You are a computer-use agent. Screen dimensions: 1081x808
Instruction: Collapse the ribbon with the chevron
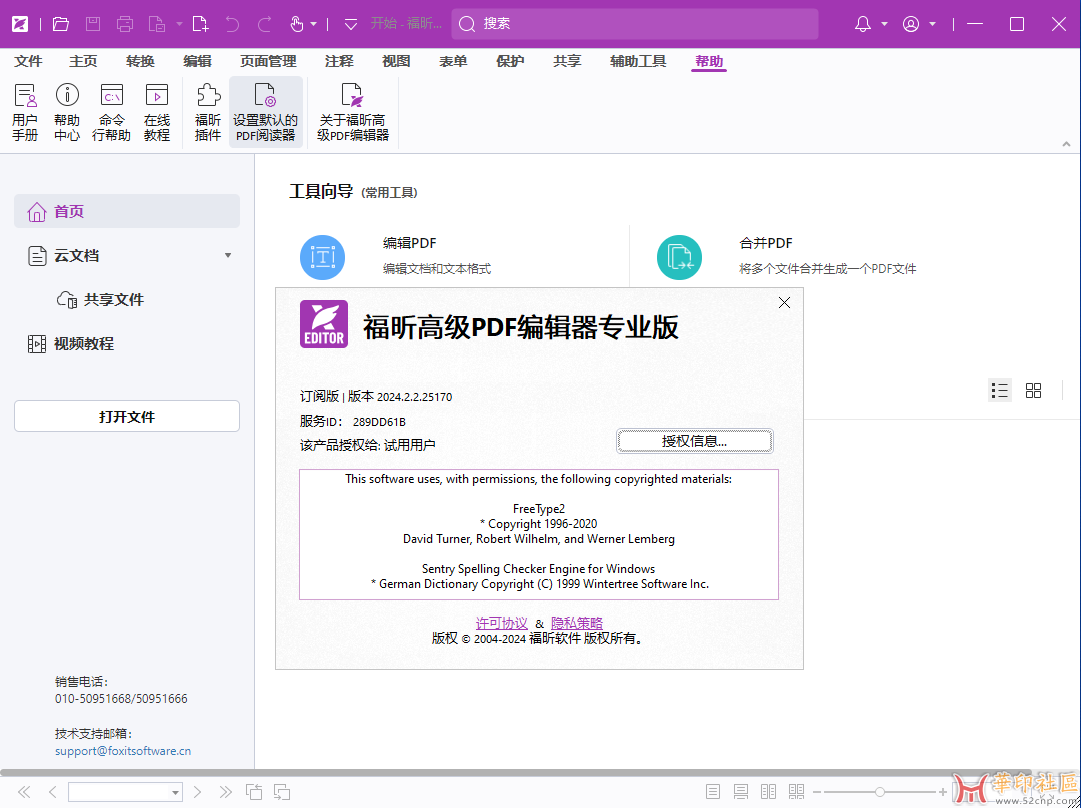click(x=1066, y=144)
